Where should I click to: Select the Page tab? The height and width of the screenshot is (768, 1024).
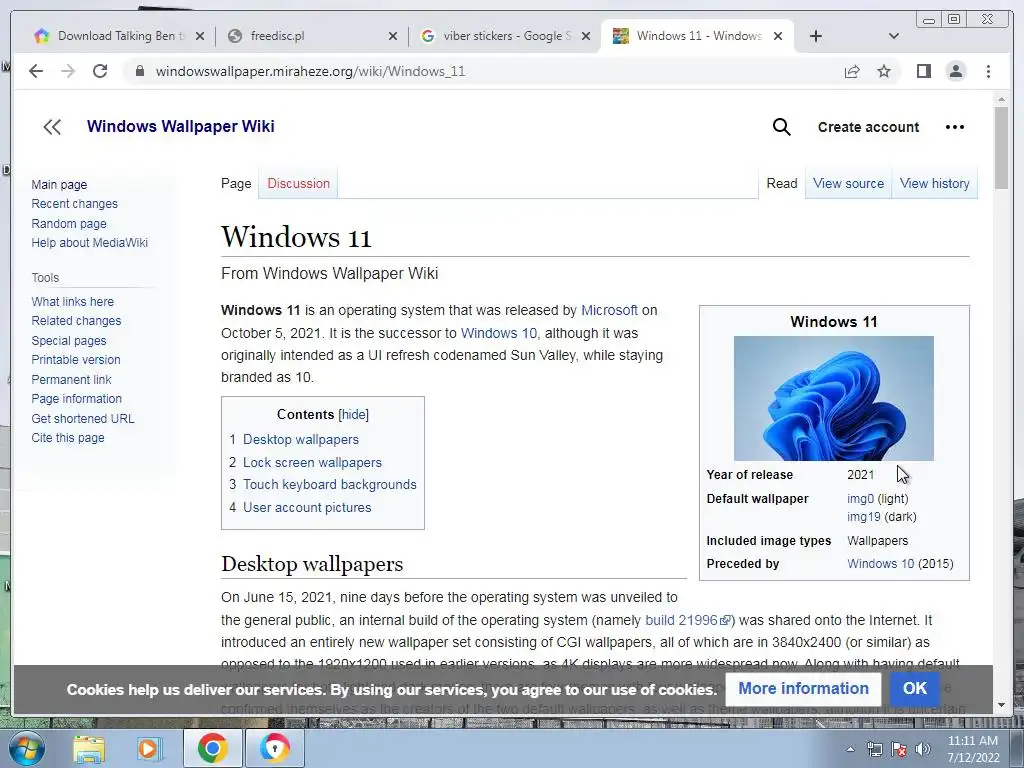(x=236, y=184)
